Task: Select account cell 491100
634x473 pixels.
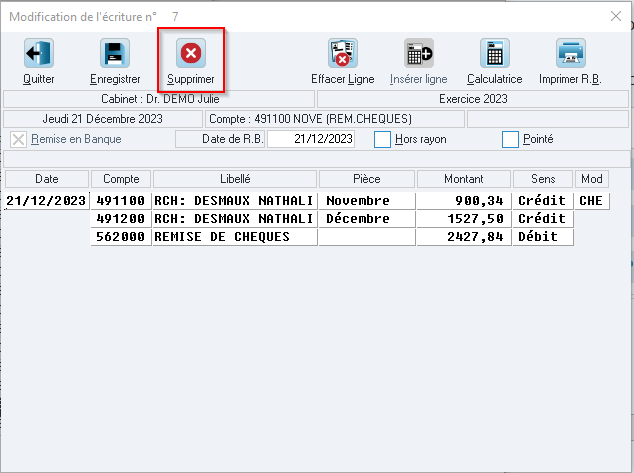Action: pos(121,201)
